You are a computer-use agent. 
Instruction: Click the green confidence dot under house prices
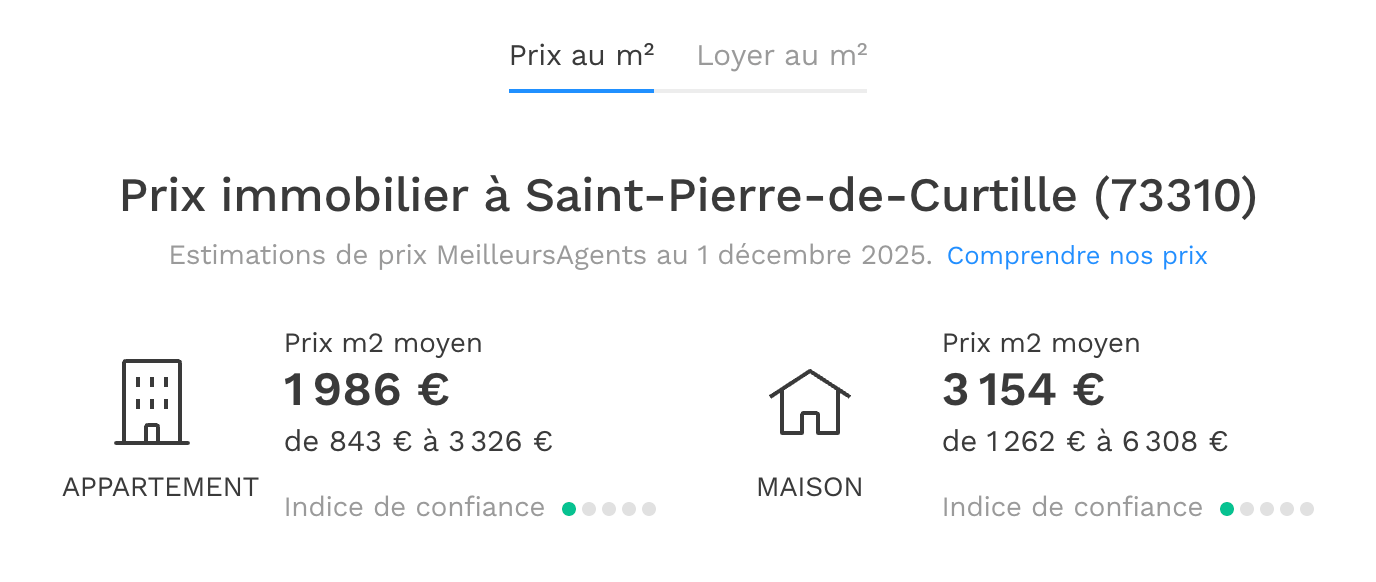(x=1227, y=509)
